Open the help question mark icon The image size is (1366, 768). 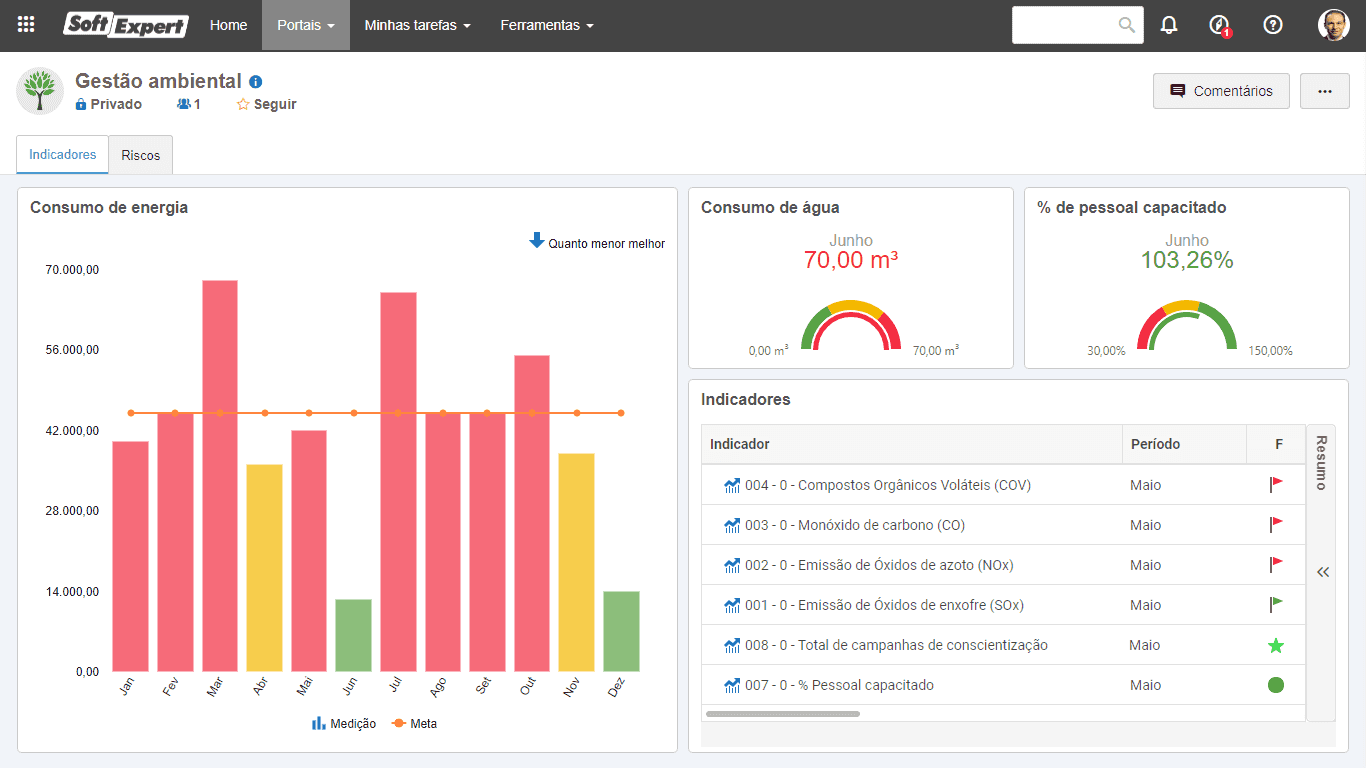pos(1273,25)
